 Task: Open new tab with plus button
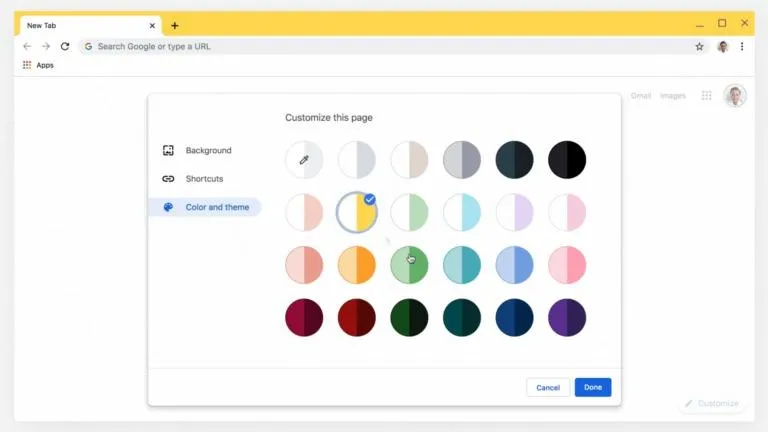tap(175, 26)
